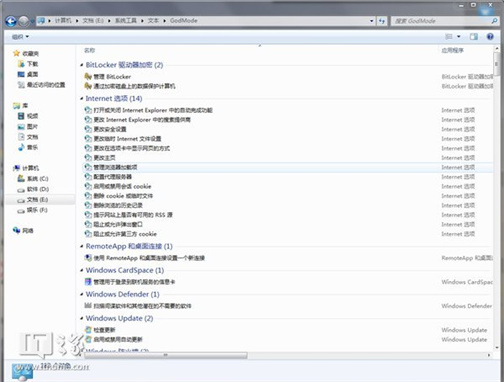Select 管理浏览器加载项 item
Screen dimensions: 504x382
[x=115, y=167]
